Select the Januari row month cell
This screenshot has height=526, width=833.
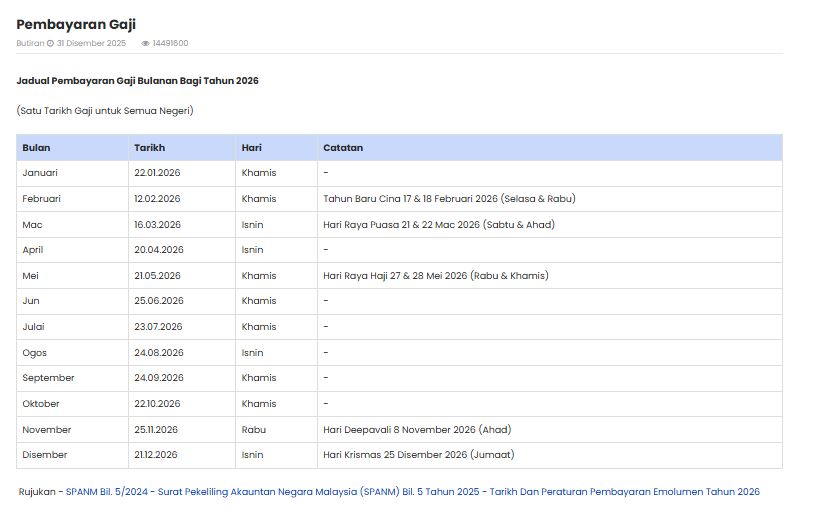tap(40, 173)
